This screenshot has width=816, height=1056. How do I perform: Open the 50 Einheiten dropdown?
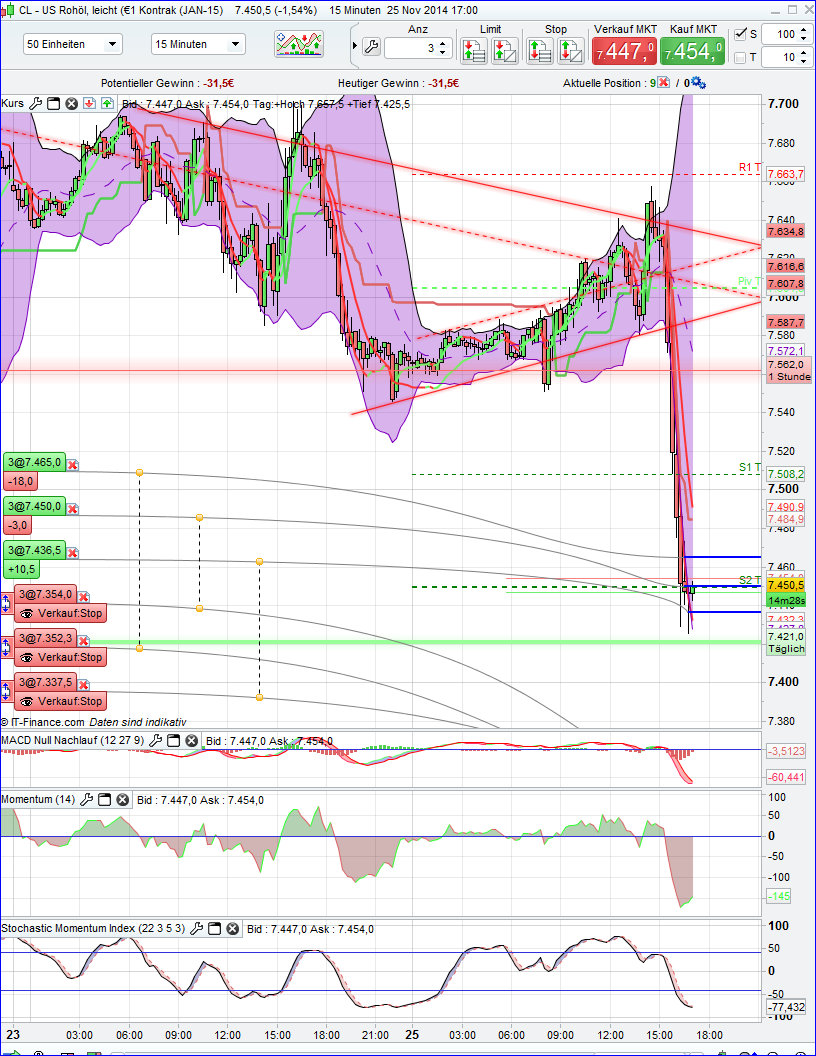pos(68,44)
